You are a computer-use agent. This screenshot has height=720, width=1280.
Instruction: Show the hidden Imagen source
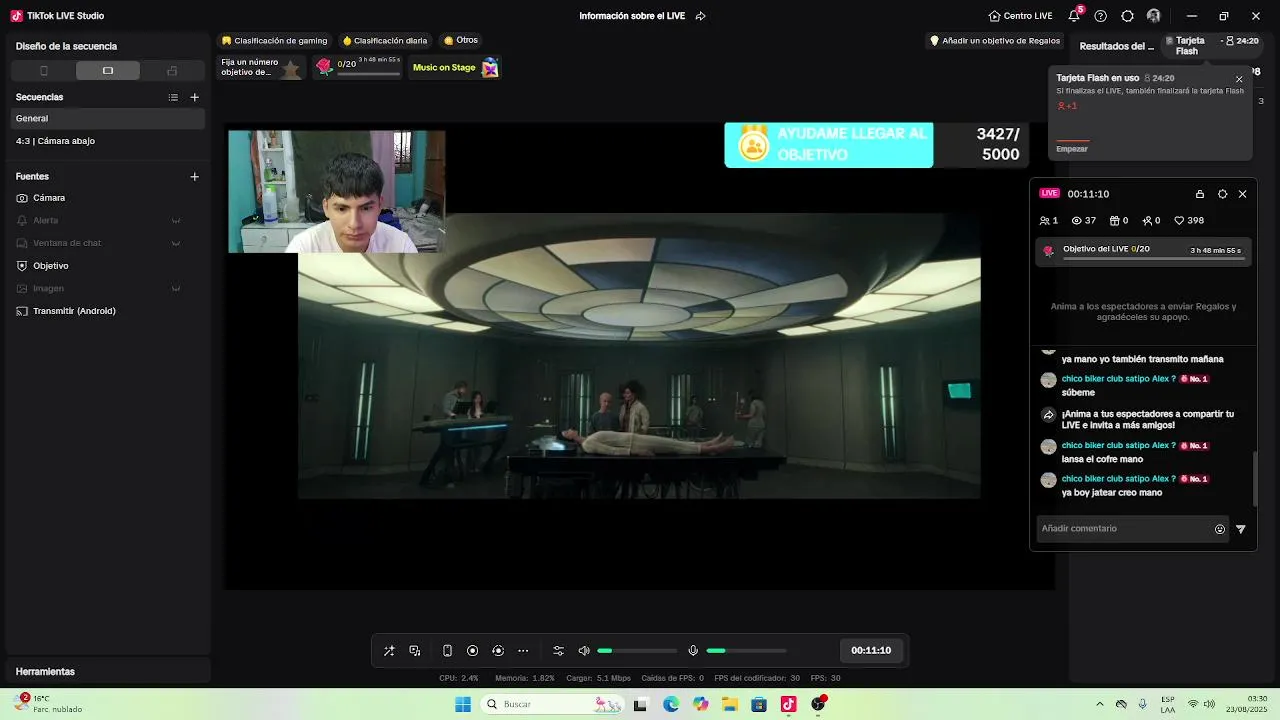(x=176, y=288)
